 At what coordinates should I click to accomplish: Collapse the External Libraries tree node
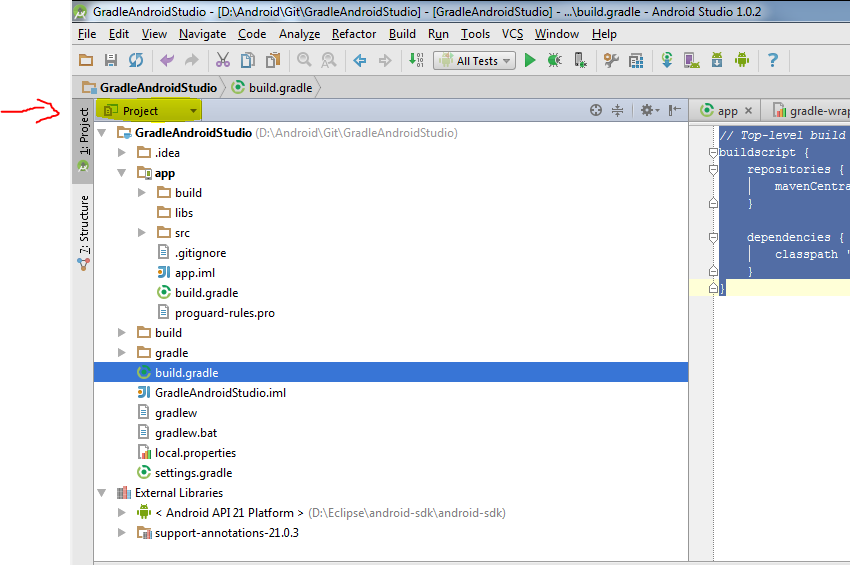click(102, 493)
